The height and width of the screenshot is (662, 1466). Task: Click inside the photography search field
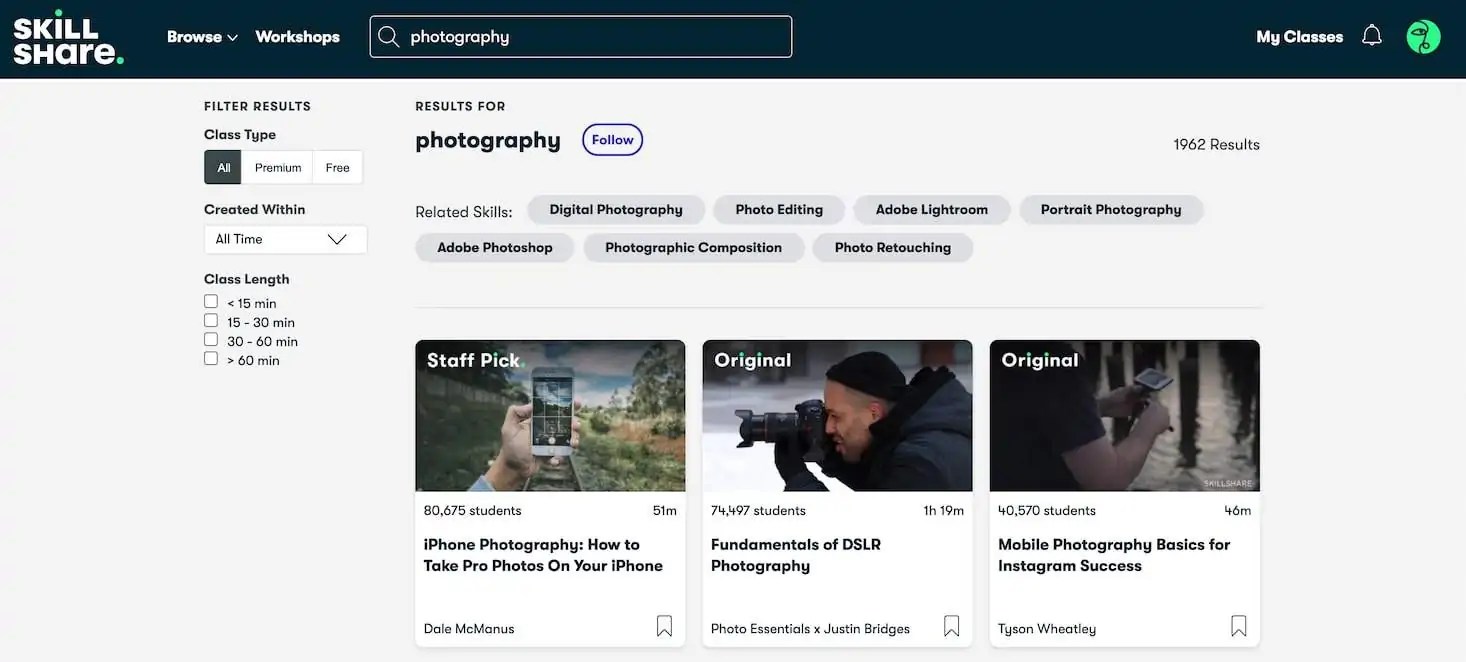[x=580, y=35]
